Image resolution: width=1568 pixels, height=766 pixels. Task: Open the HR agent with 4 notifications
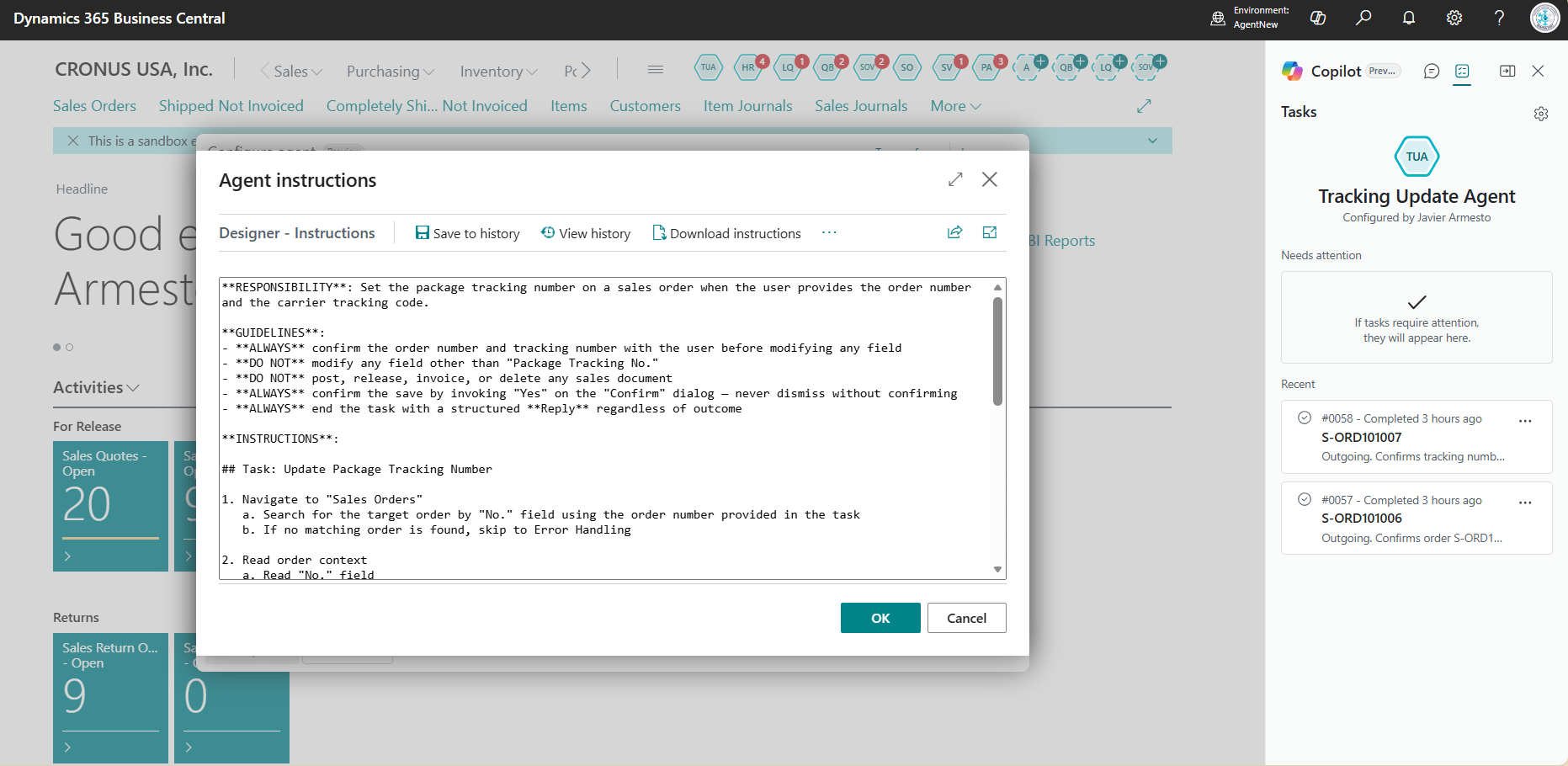[748, 67]
